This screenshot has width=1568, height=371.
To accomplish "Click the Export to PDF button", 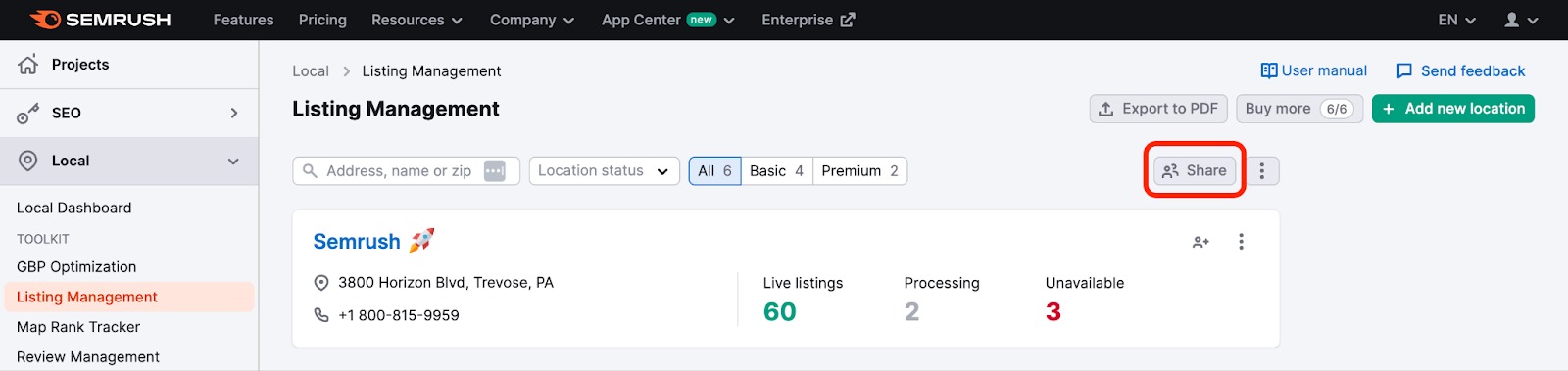I will (1158, 109).
